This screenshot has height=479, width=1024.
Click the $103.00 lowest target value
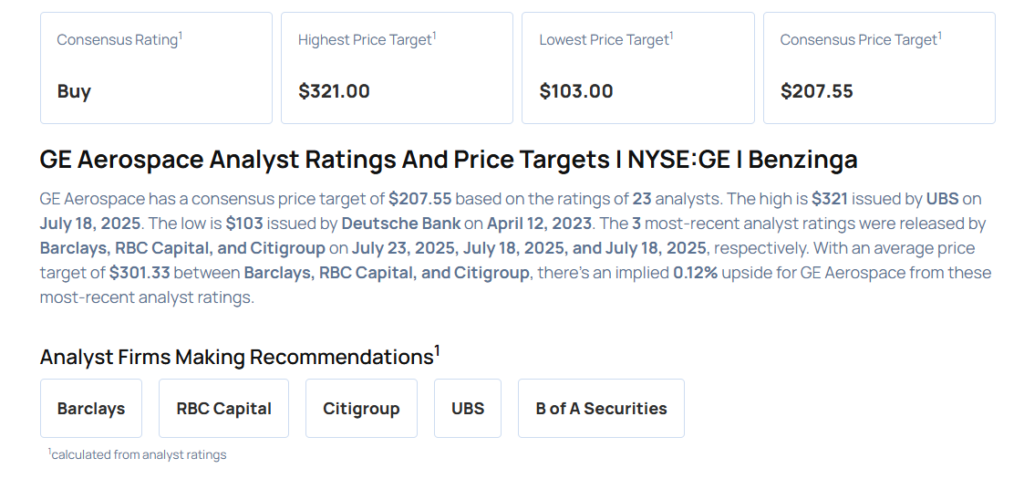click(x=576, y=91)
